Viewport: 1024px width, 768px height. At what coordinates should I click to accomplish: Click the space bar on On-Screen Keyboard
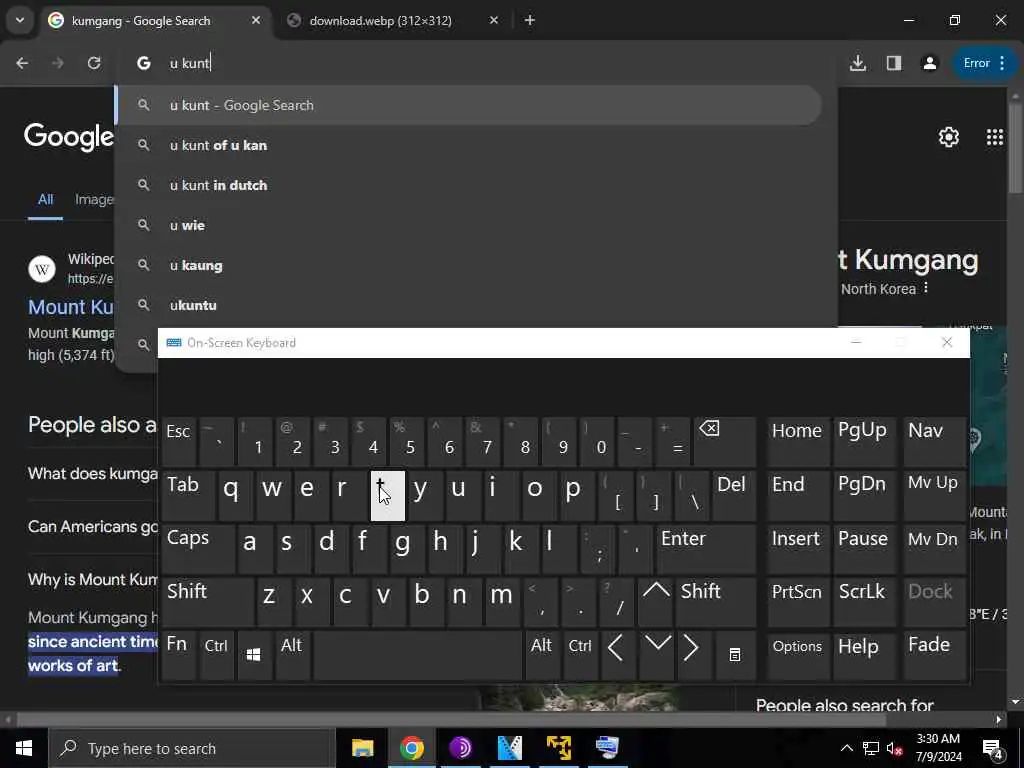pyautogui.click(x=417, y=655)
